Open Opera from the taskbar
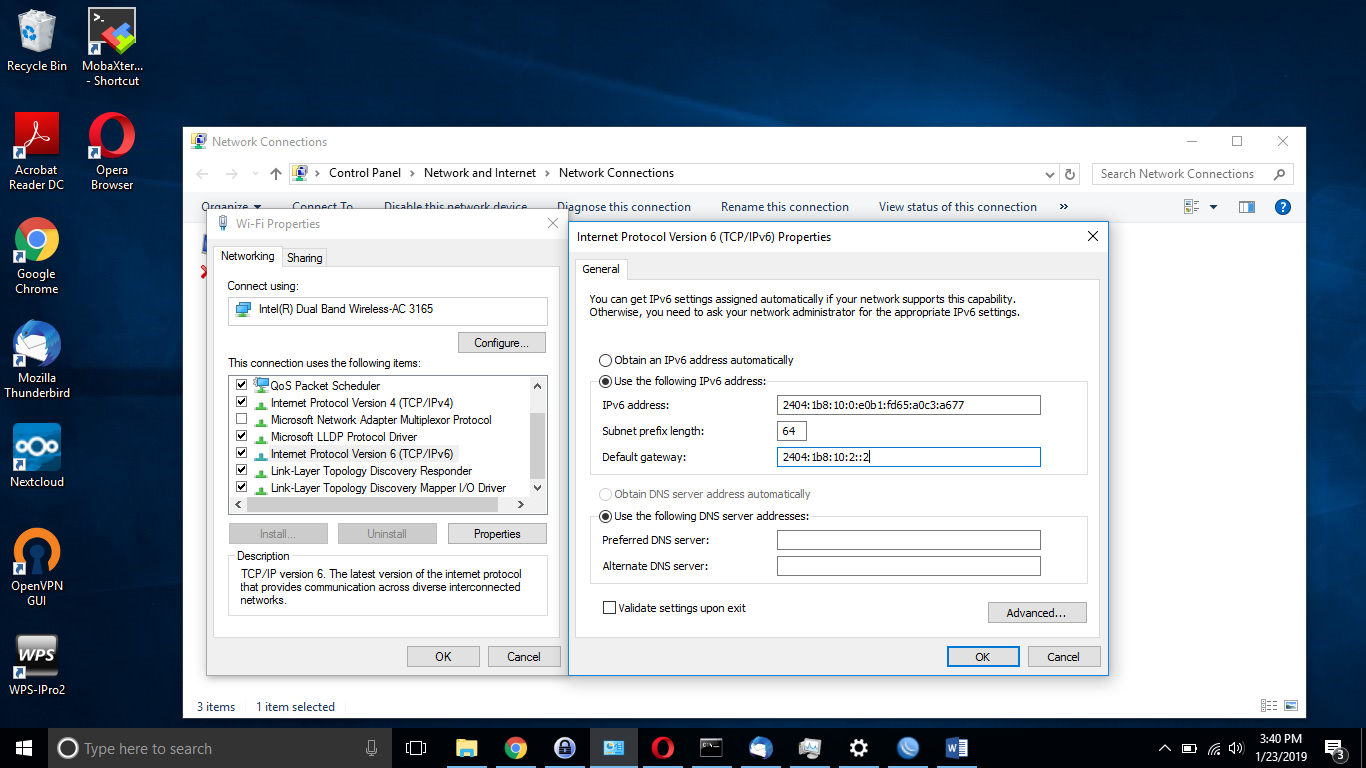 (x=662, y=748)
